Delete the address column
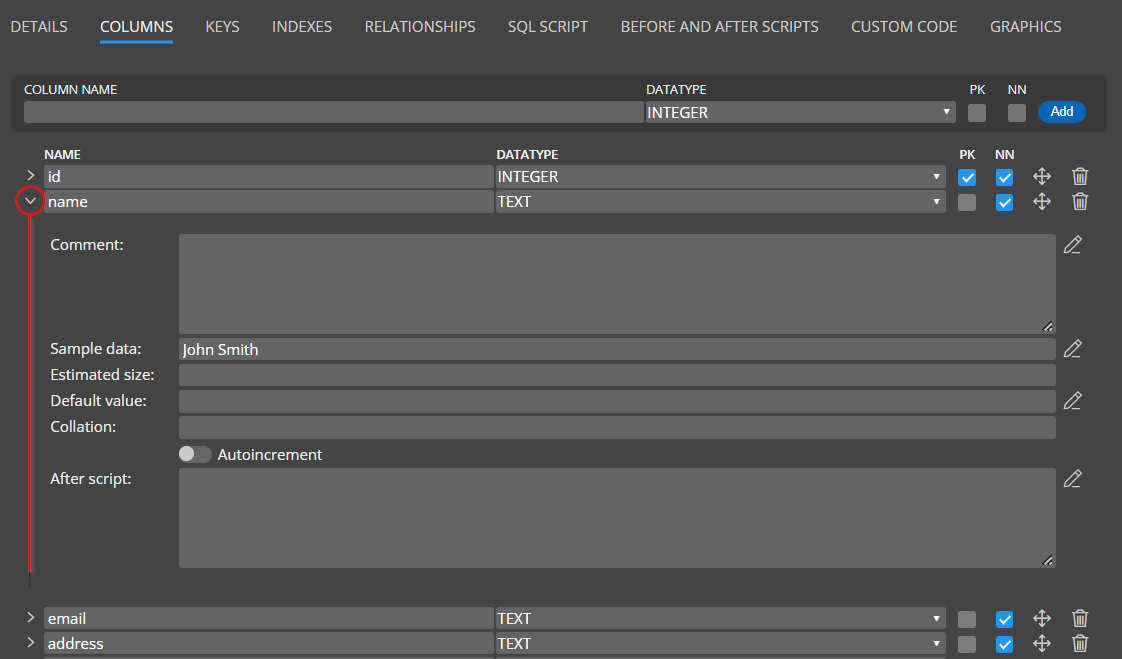1122x659 pixels. [x=1080, y=643]
